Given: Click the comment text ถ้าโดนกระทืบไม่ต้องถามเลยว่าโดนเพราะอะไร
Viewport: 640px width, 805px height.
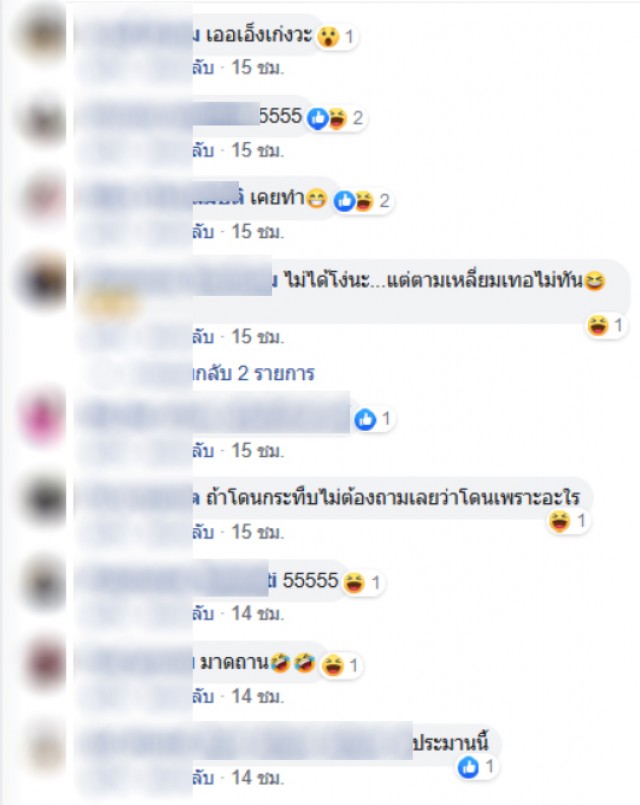Looking at the screenshot, I should 393,497.
